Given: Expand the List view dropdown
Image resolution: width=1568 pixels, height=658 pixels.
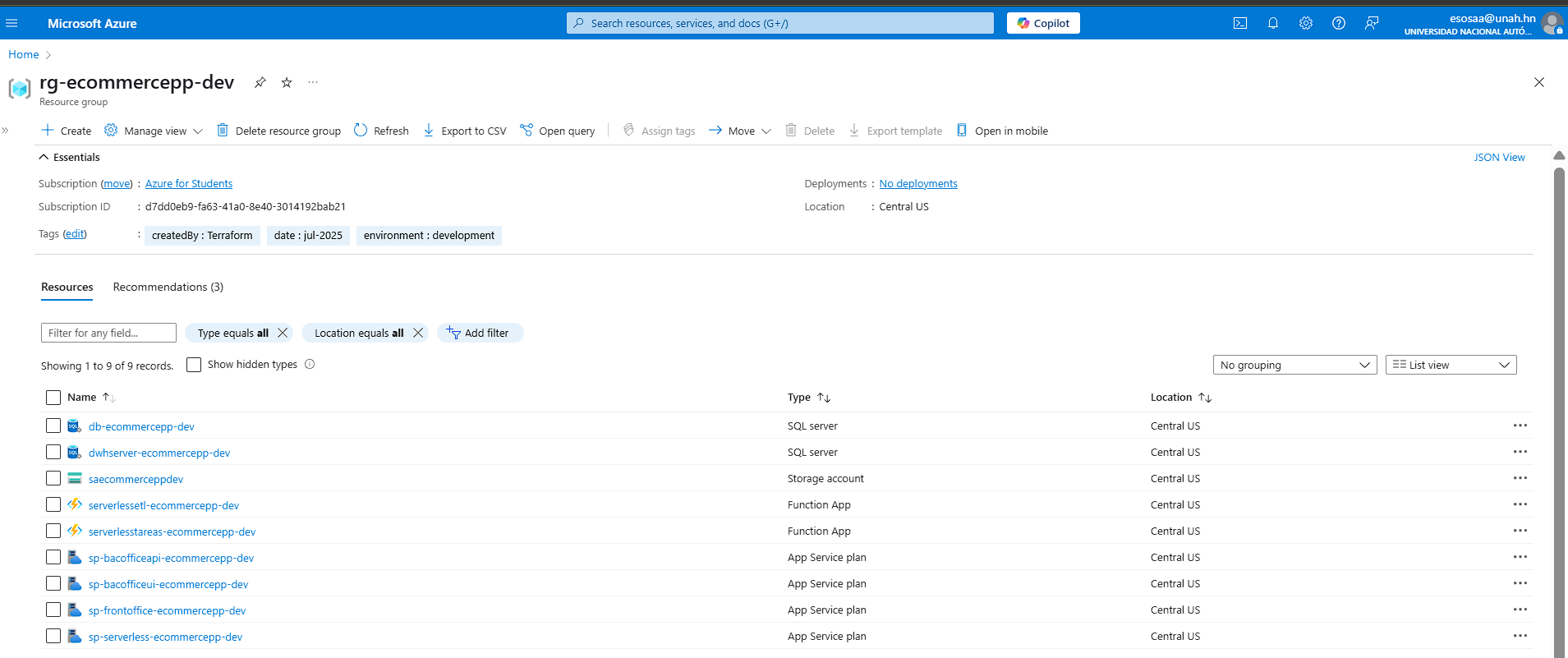Looking at the screenshot, I should click(x=1451, y=365).
